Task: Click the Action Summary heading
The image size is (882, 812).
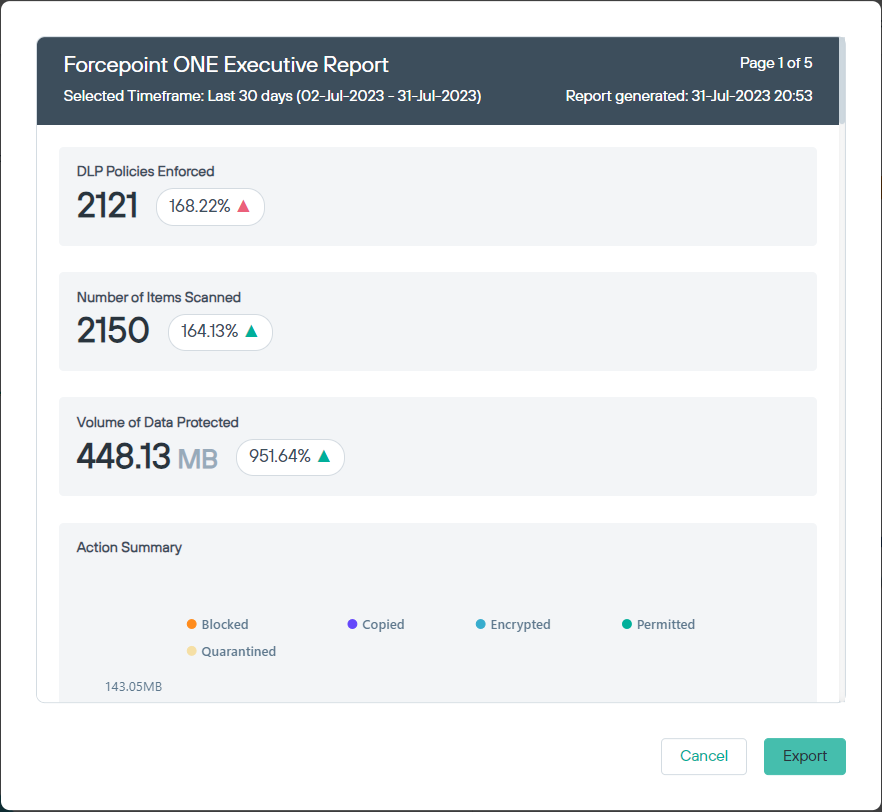Action: (129, 547)
